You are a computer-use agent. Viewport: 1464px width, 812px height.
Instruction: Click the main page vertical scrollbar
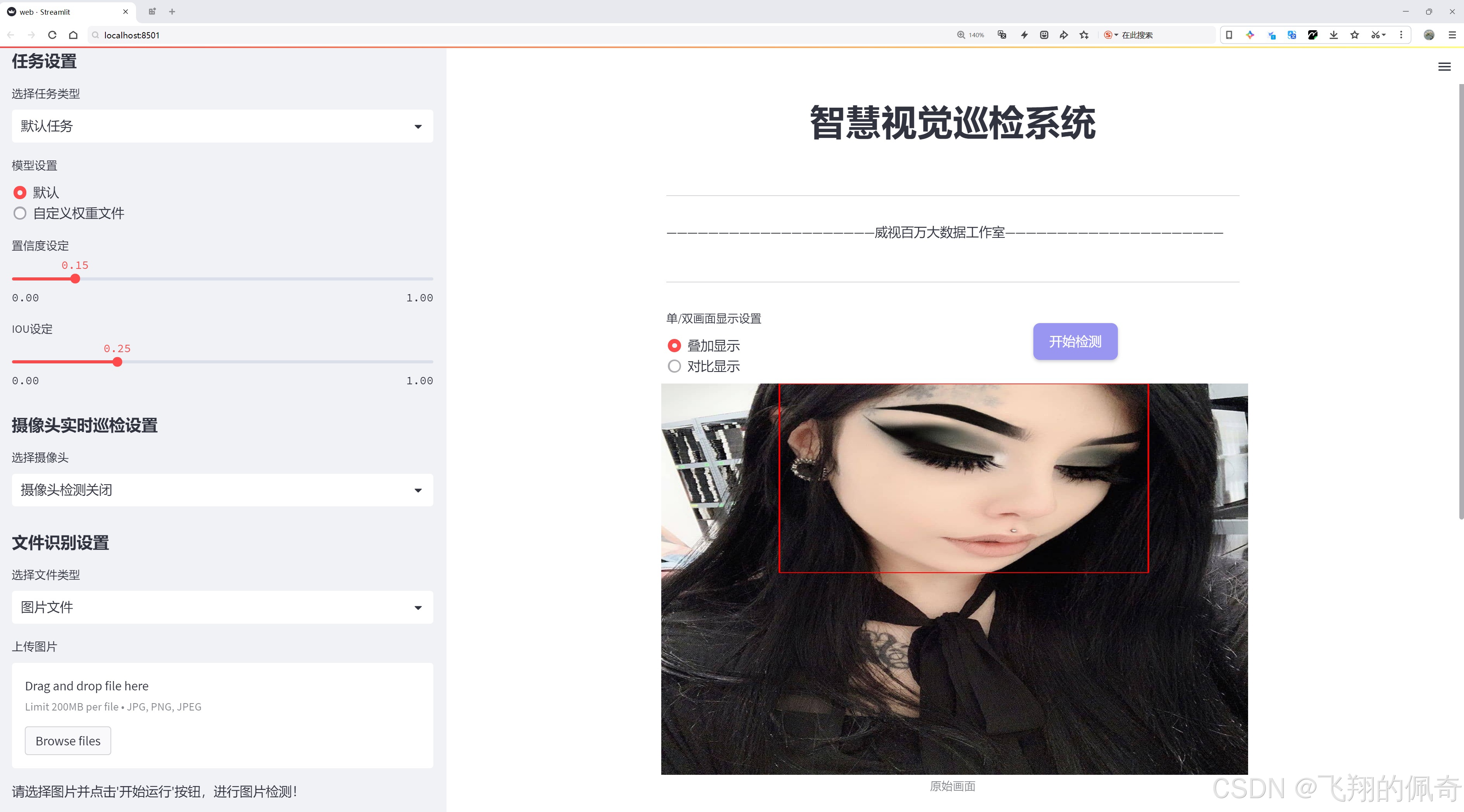coord(1461,301)
